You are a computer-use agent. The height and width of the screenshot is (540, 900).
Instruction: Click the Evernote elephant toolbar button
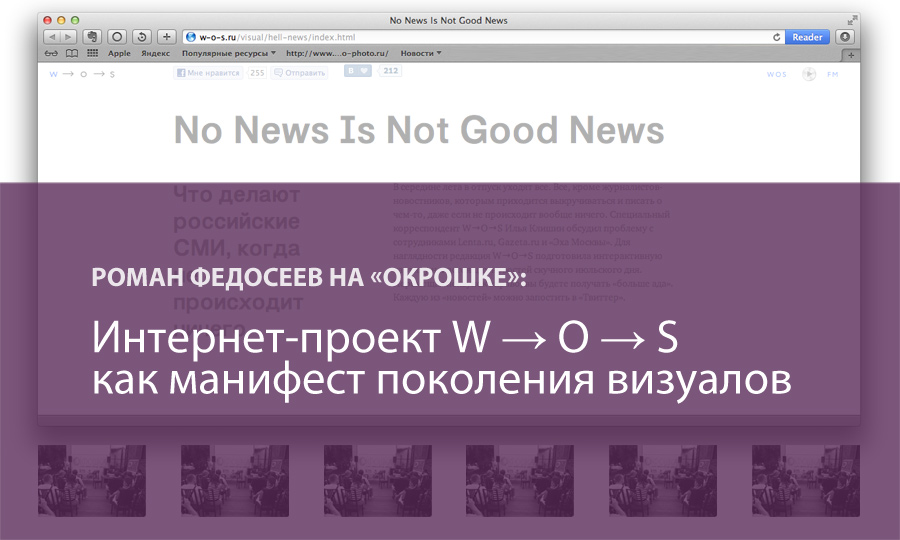pyautogui.click(x=92, y=37)
